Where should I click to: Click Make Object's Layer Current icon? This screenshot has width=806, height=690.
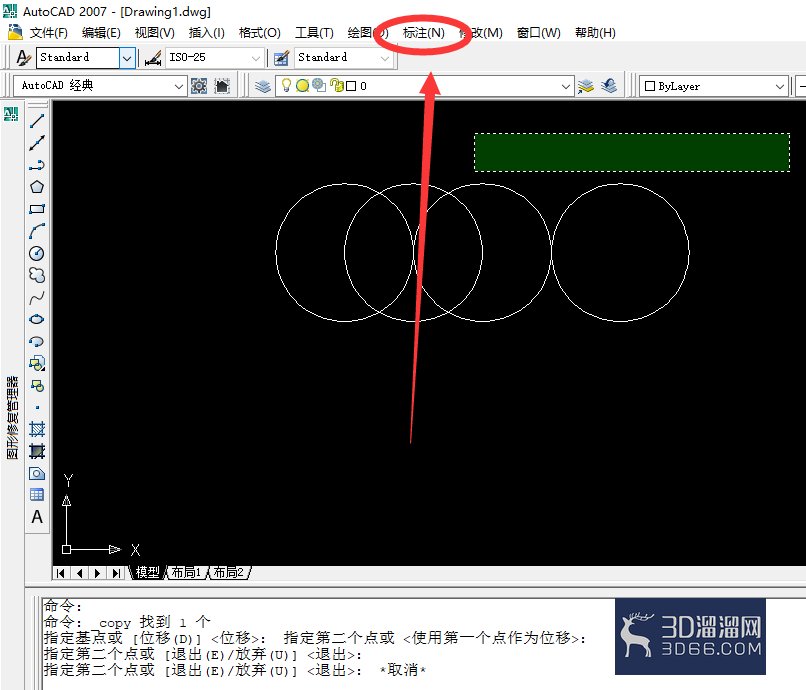[585, 86]
